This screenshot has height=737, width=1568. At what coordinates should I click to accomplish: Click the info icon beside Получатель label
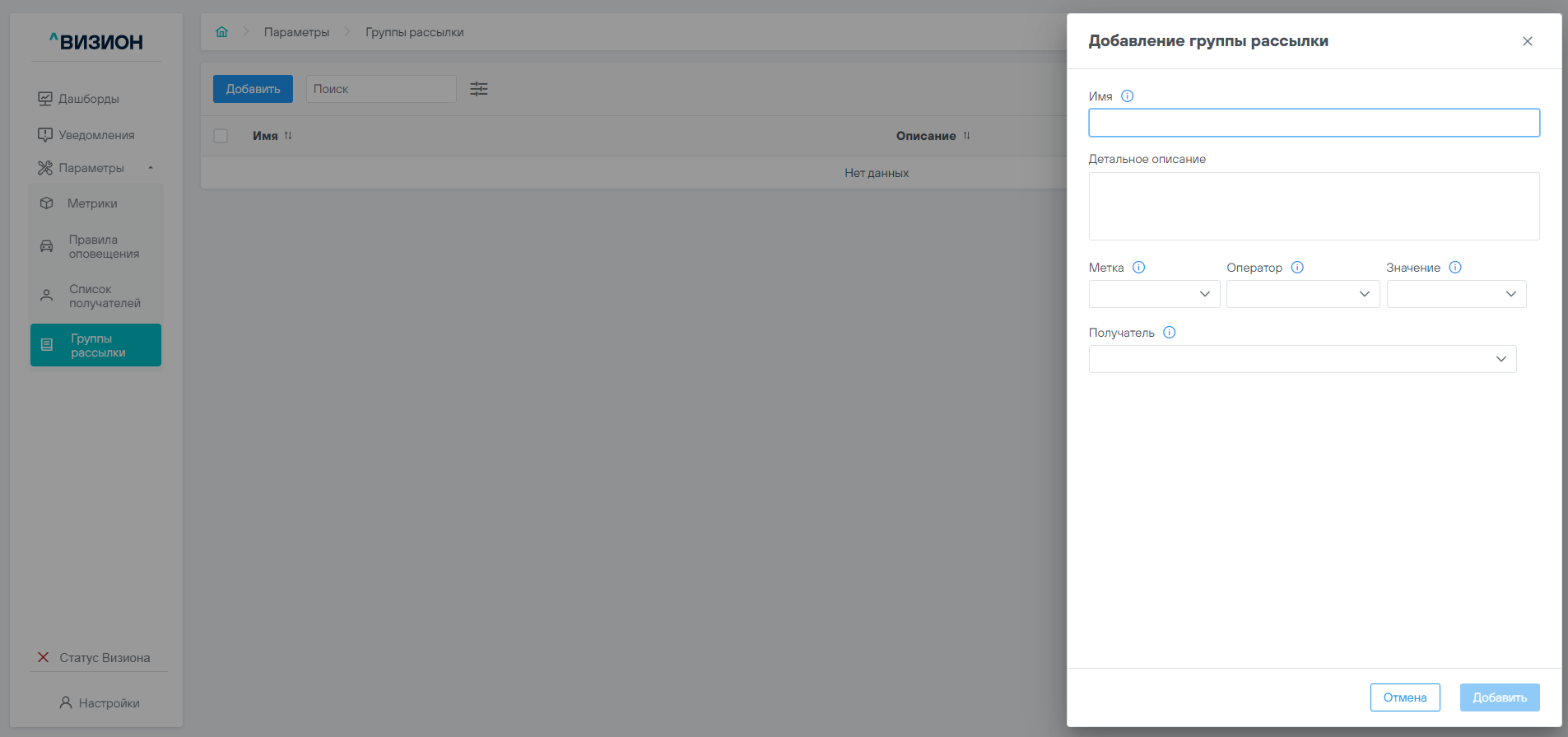pyautogui.click(x=1170, y=333)
